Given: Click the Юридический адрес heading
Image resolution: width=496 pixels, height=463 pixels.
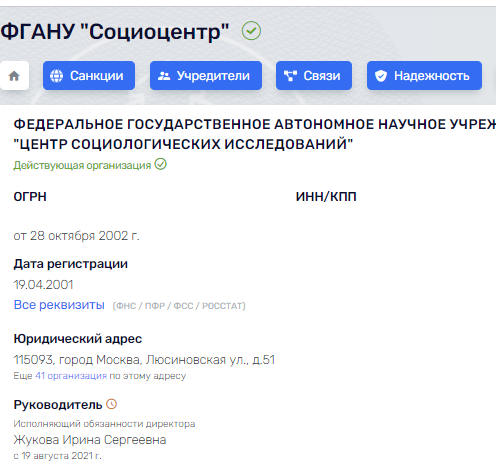Looking at the screenshot, I should pos(78,339).
